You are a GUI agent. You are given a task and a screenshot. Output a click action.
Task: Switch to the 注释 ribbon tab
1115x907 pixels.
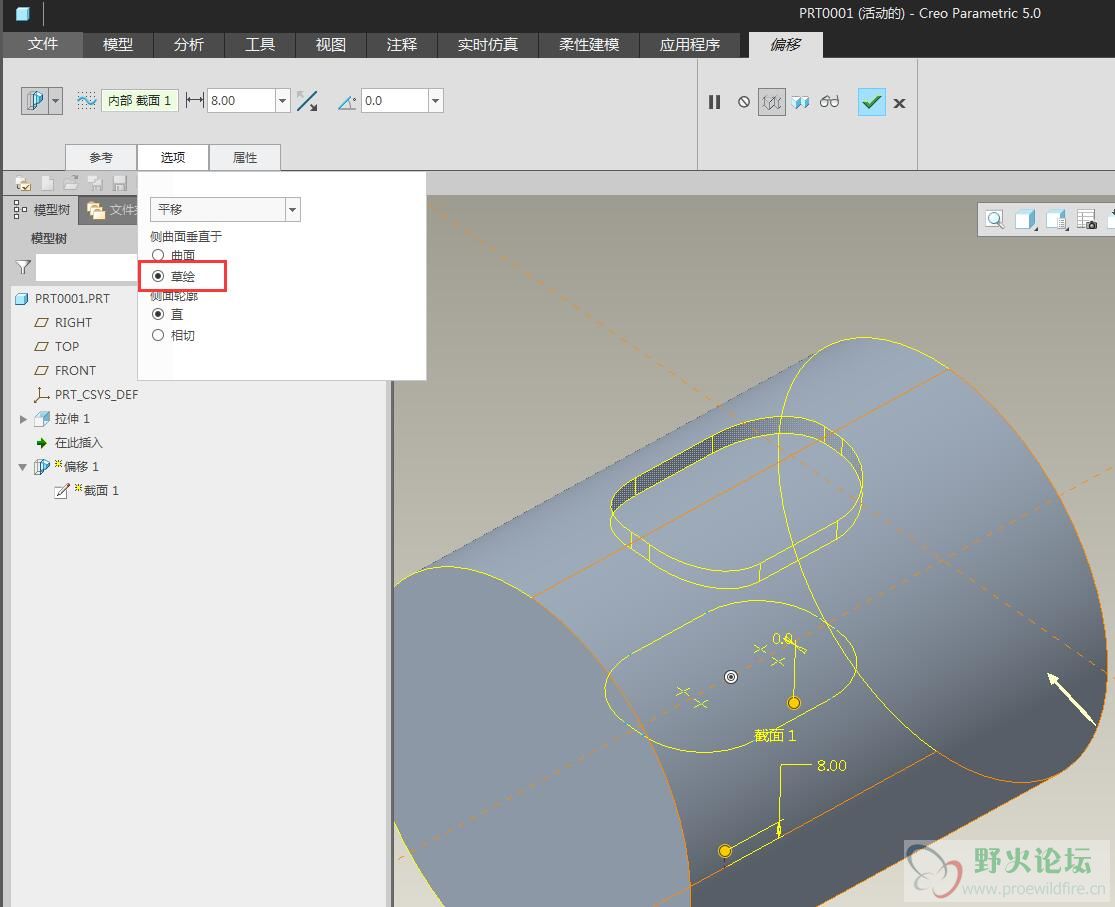pyautogui.click(x=402, y=44)
